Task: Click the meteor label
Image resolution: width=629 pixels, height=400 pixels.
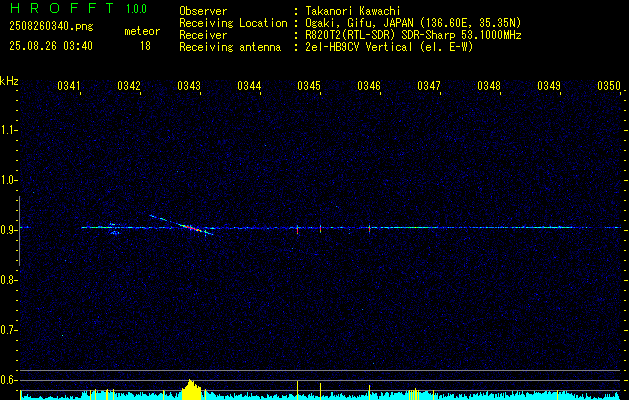Action: (142, 31)
